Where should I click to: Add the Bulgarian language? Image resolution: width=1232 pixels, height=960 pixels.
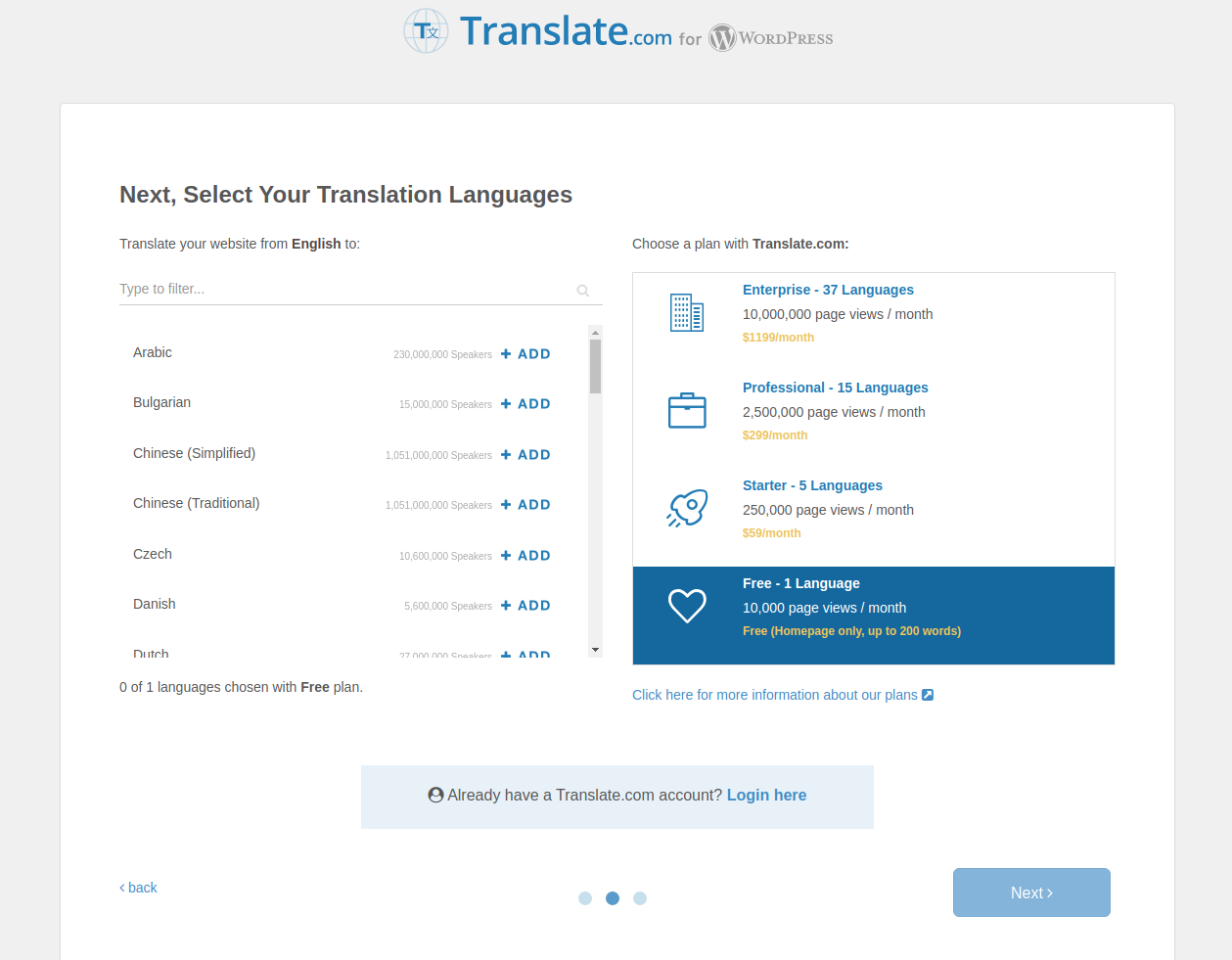point(525,404)
